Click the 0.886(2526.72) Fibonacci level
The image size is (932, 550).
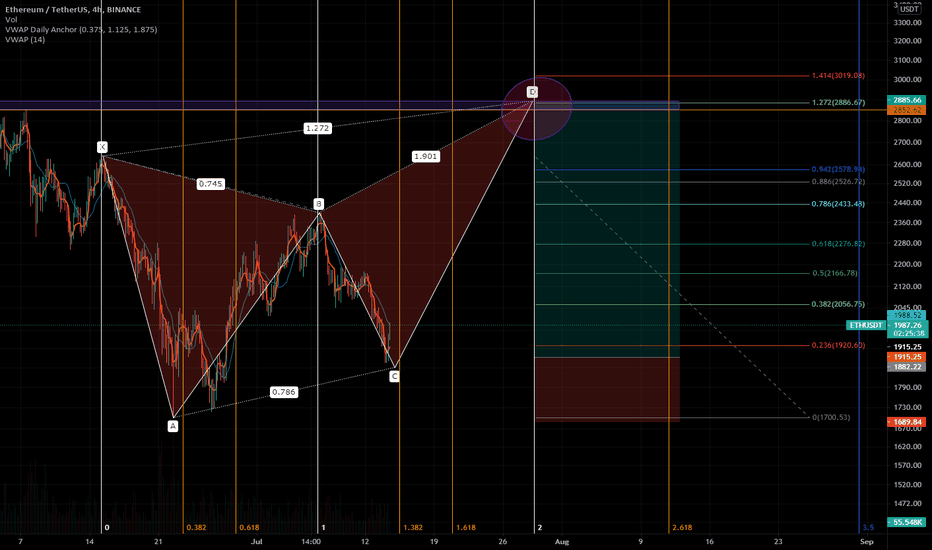click(838, 182)
